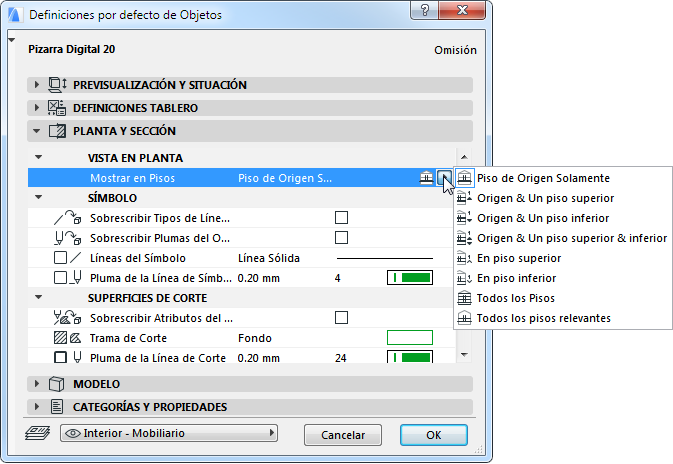Click the layers stack icon at bottom left
This screenshot has width=673, height=464.
37,433
